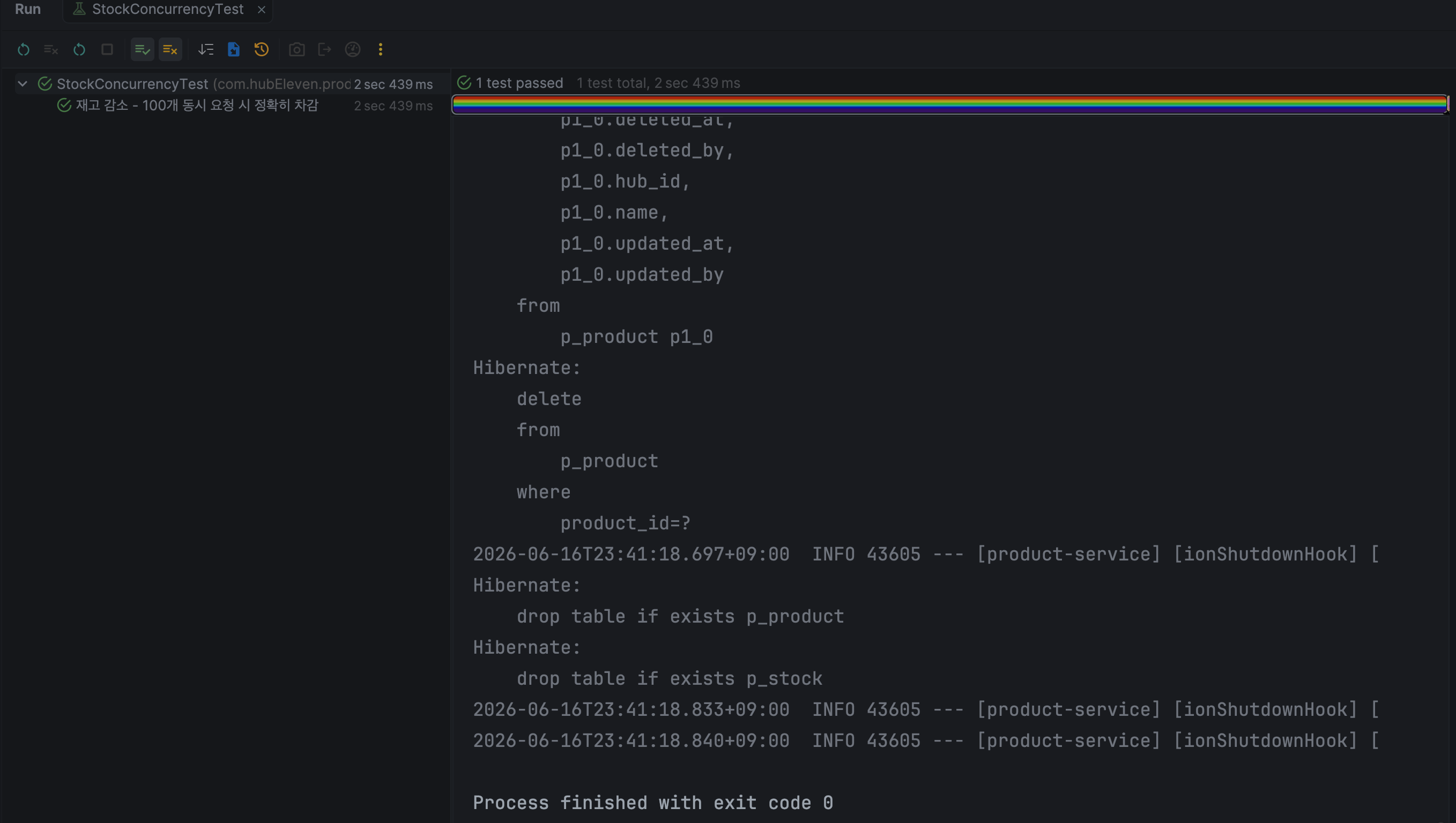Click the 23:41:18.697 INFO log line

tap(926, 554)
